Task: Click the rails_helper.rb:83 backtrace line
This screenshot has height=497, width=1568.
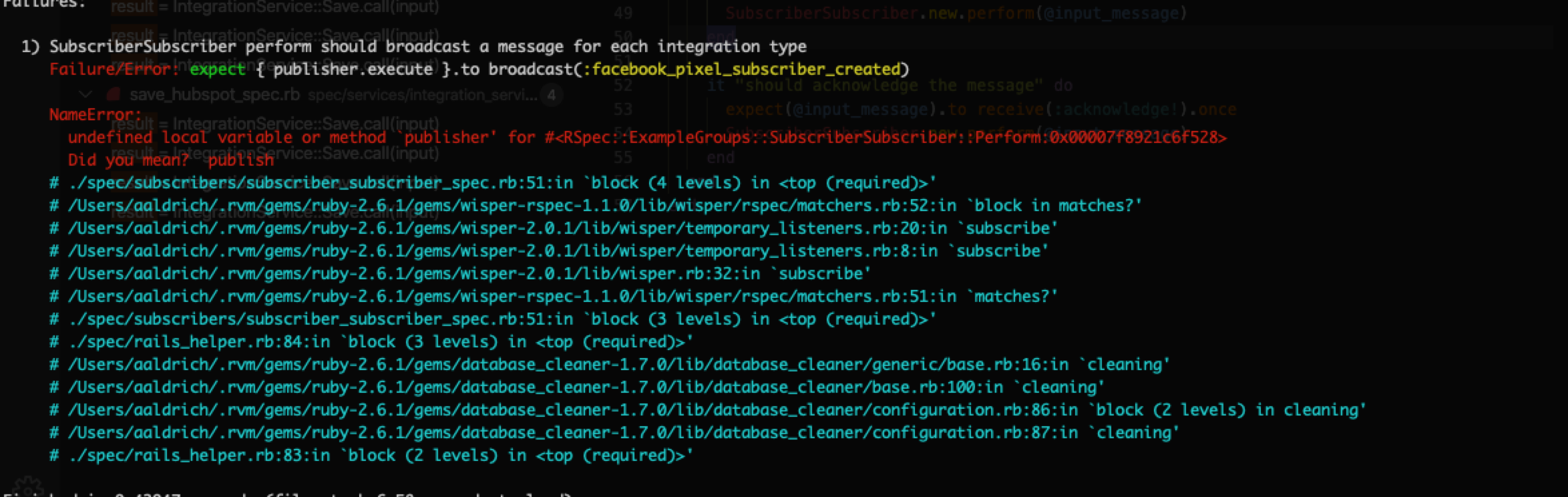Action: click(371, 456)
